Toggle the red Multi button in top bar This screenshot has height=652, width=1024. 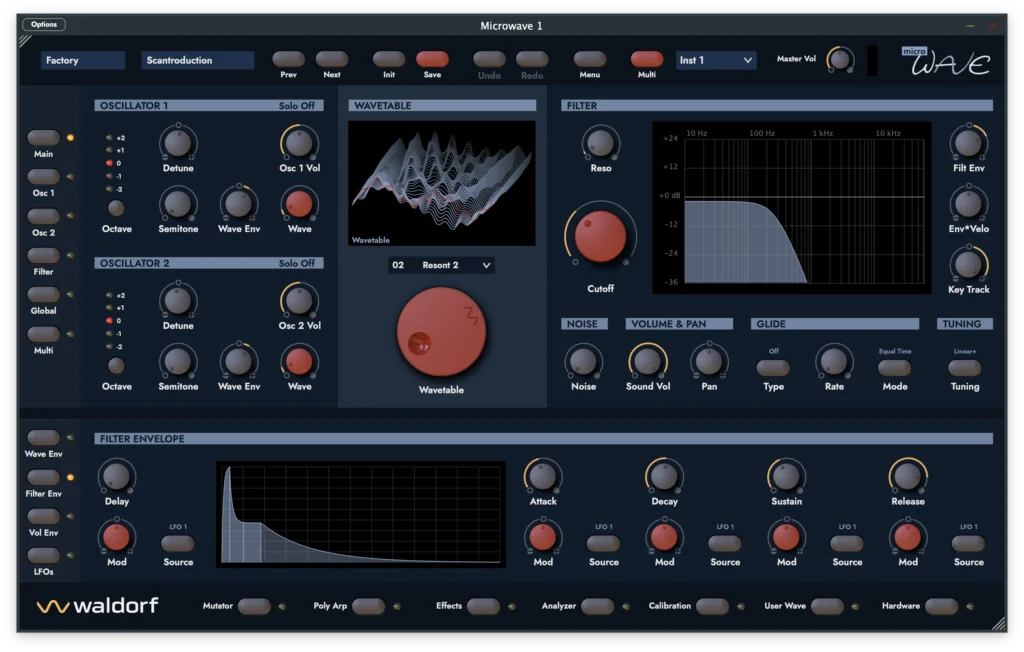(x=647, y=59)
